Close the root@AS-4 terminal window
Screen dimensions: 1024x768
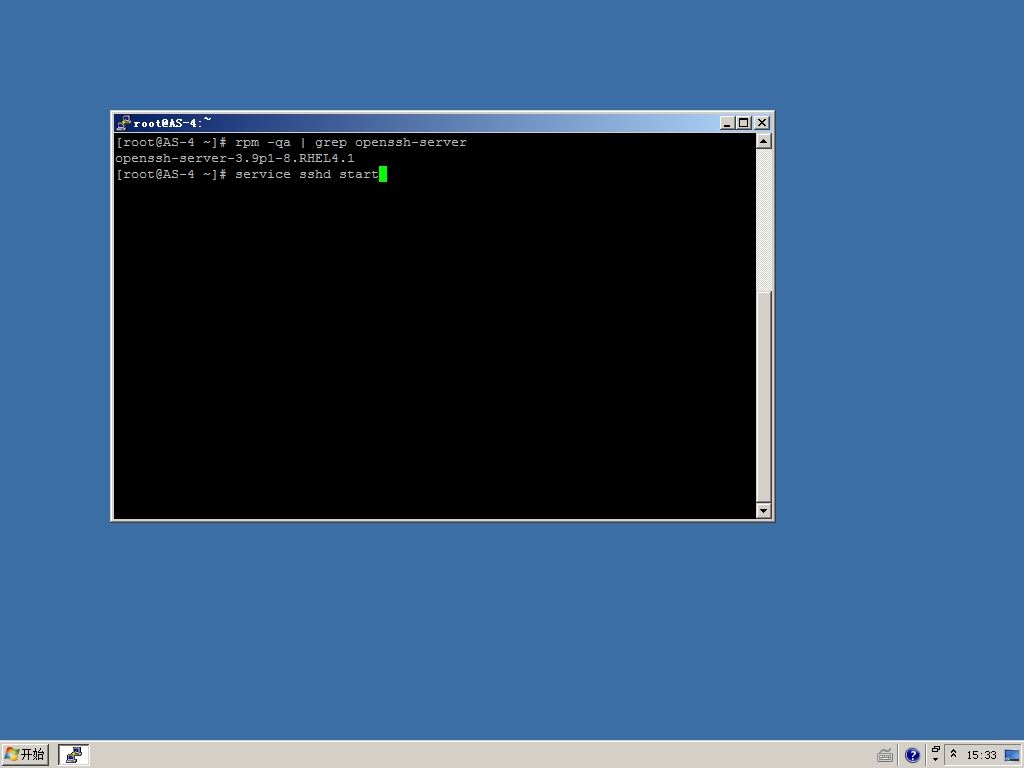point(762,123)
